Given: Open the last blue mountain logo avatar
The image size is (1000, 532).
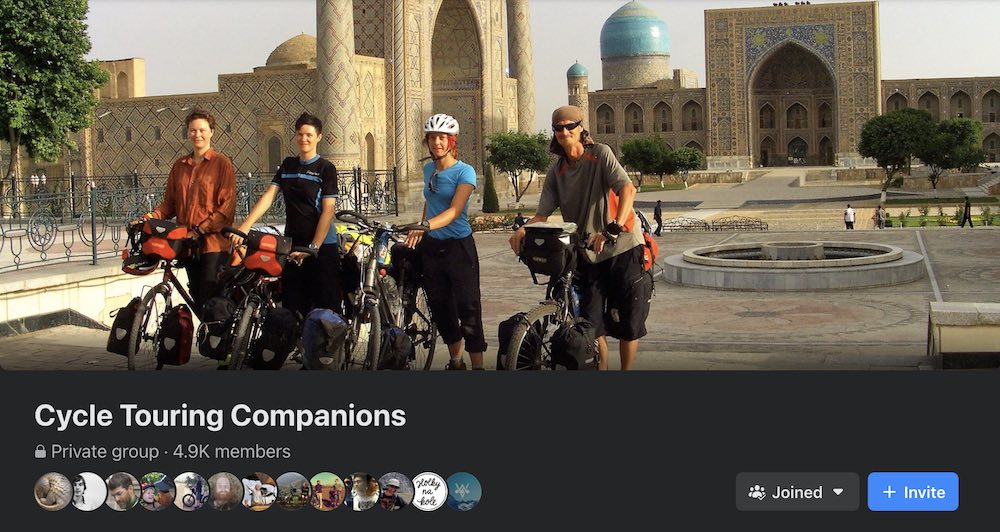Looking at the screenshot, I should tap(464, 491).
